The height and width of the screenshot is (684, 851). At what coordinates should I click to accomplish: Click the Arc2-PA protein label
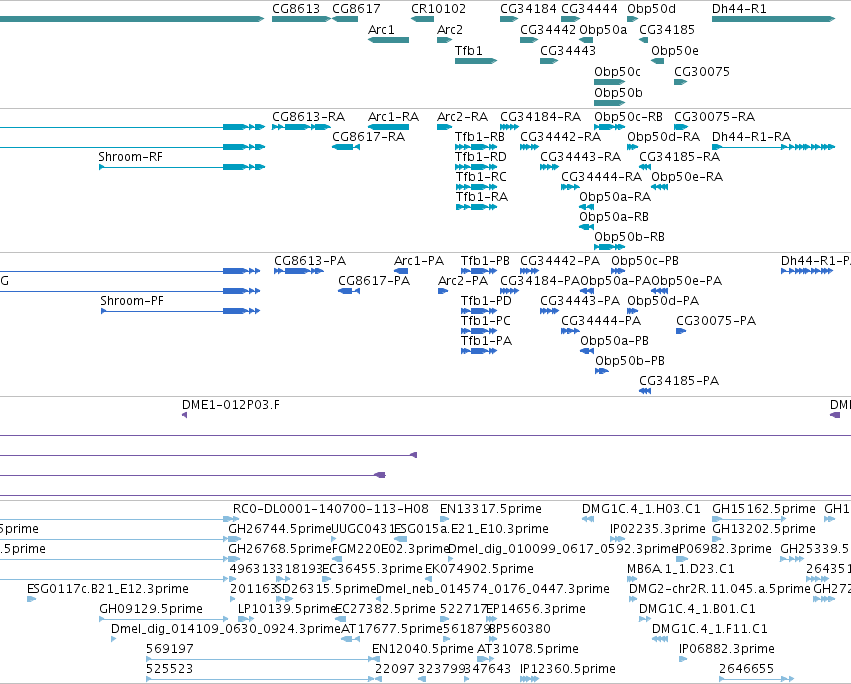pyautogui.click(x=463, y=281)
